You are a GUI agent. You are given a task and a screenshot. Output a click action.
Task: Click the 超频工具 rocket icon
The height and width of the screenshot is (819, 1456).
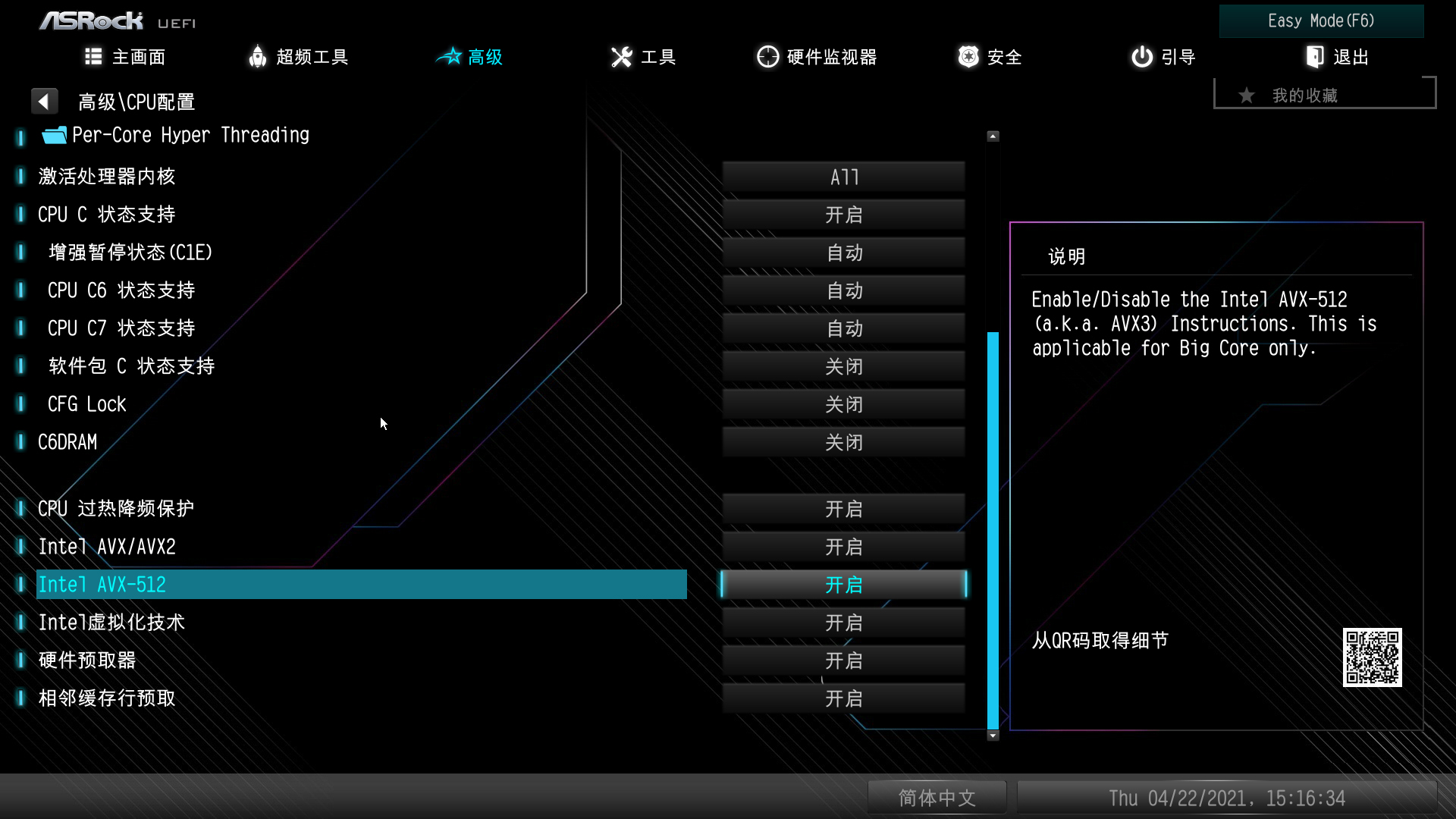(x=258, y=57)
